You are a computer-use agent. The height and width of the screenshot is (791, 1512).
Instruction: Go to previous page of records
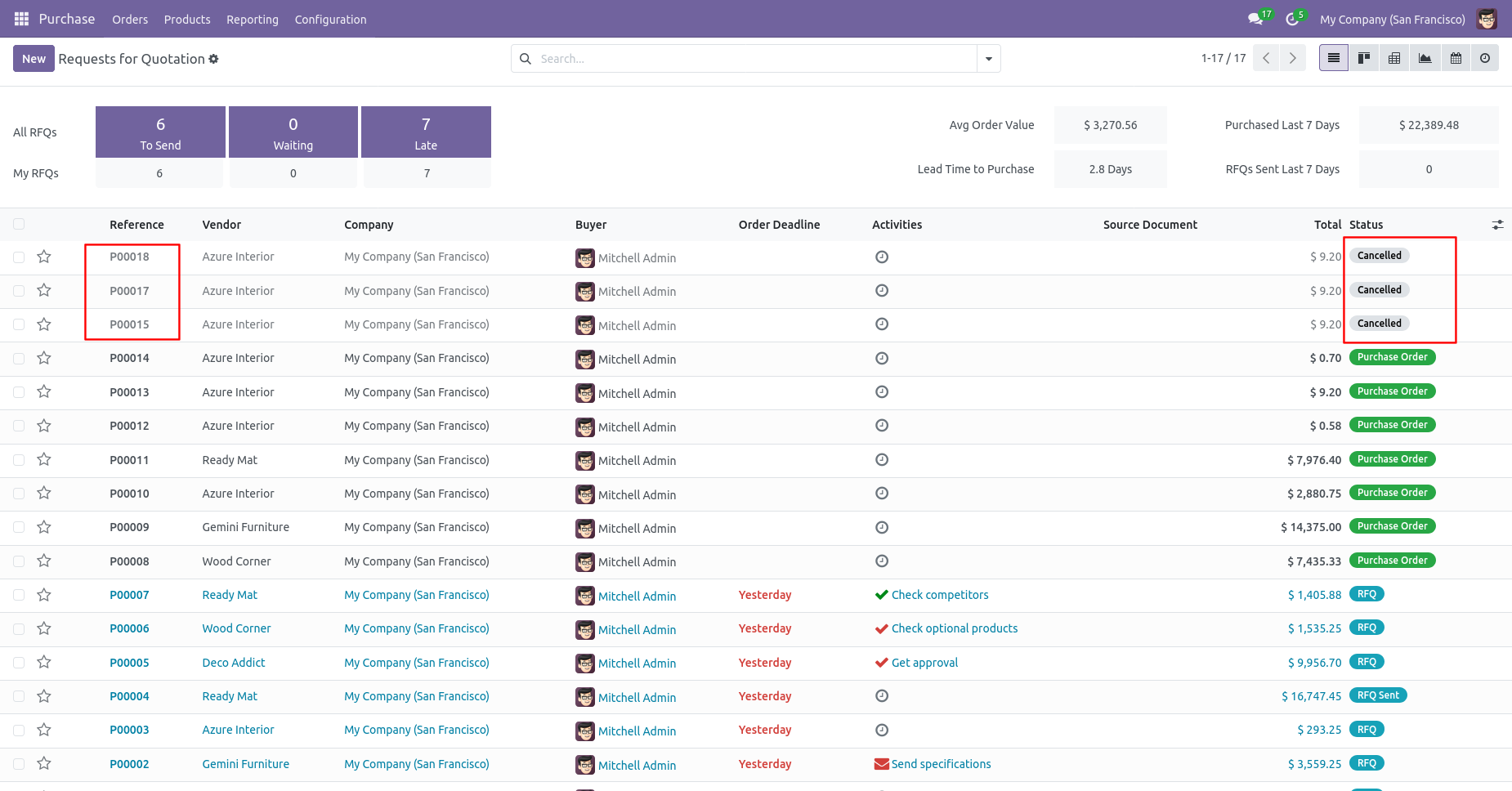tap(1266, 58)
